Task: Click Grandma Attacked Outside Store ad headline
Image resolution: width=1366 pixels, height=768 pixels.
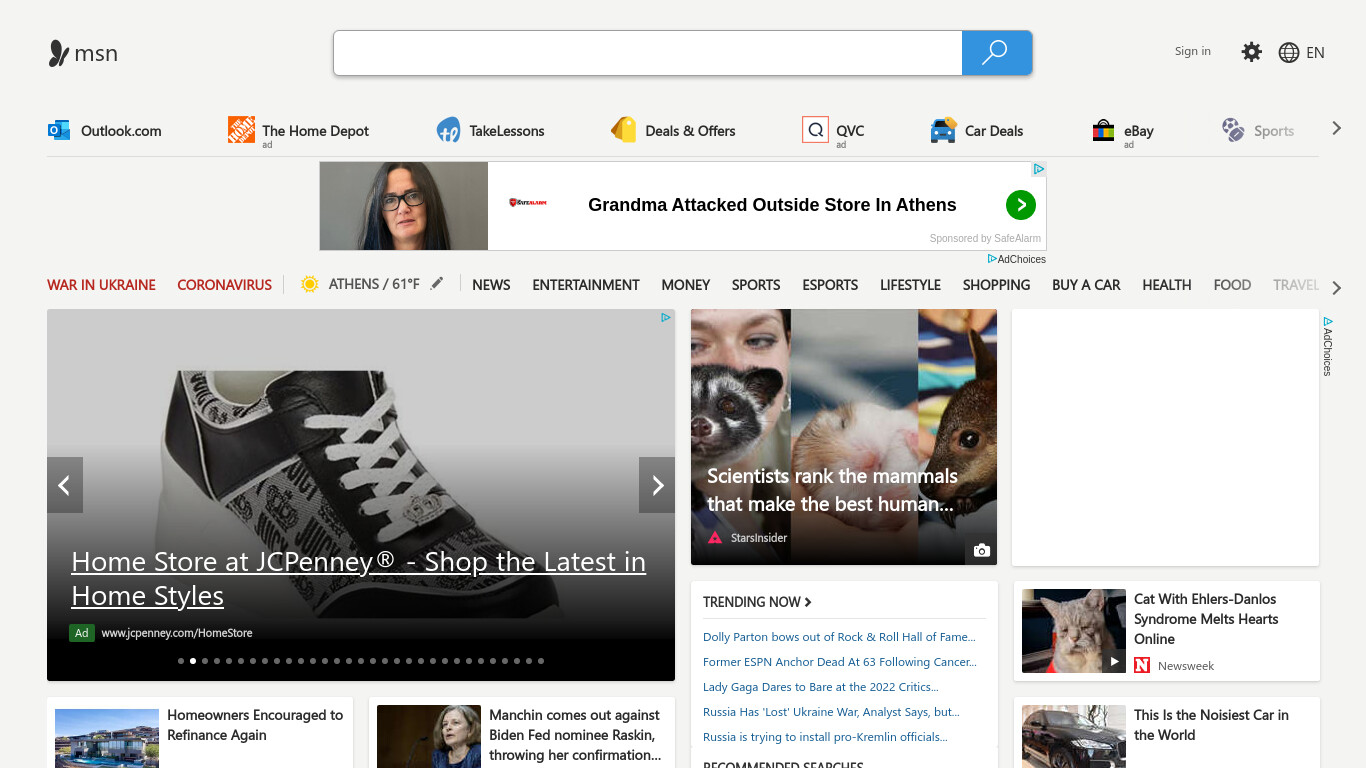Action: click(x=772, y=205)
